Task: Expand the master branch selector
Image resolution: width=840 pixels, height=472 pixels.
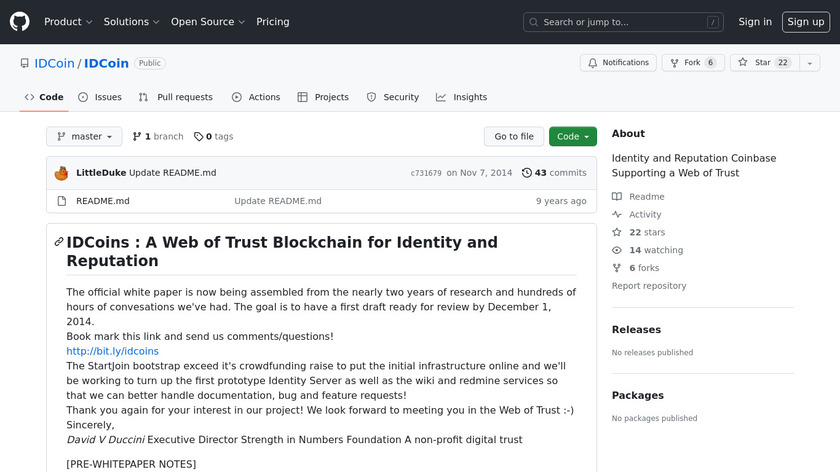Action: (x=84, y=137)
